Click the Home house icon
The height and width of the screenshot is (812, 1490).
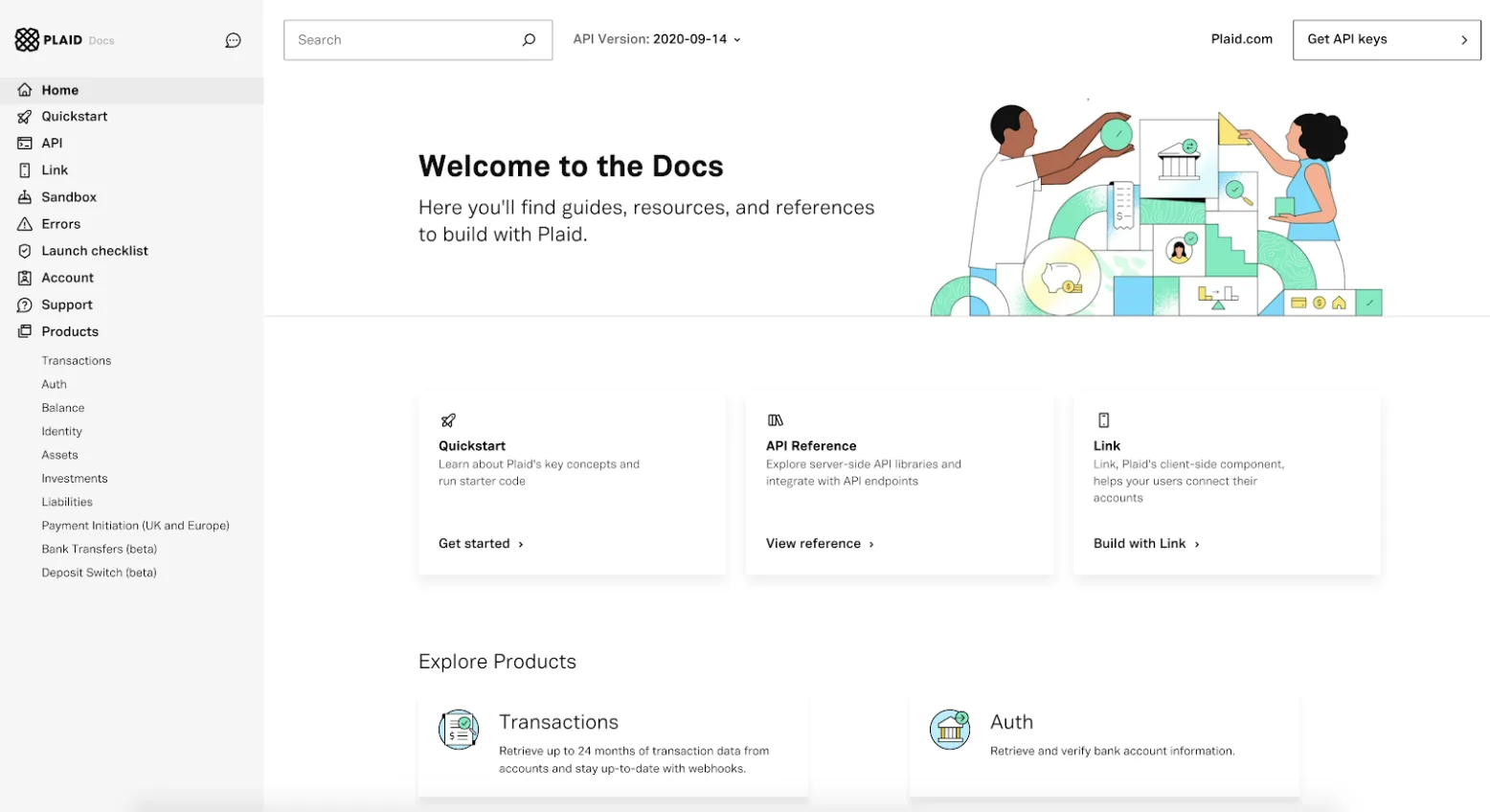point(25,90)
